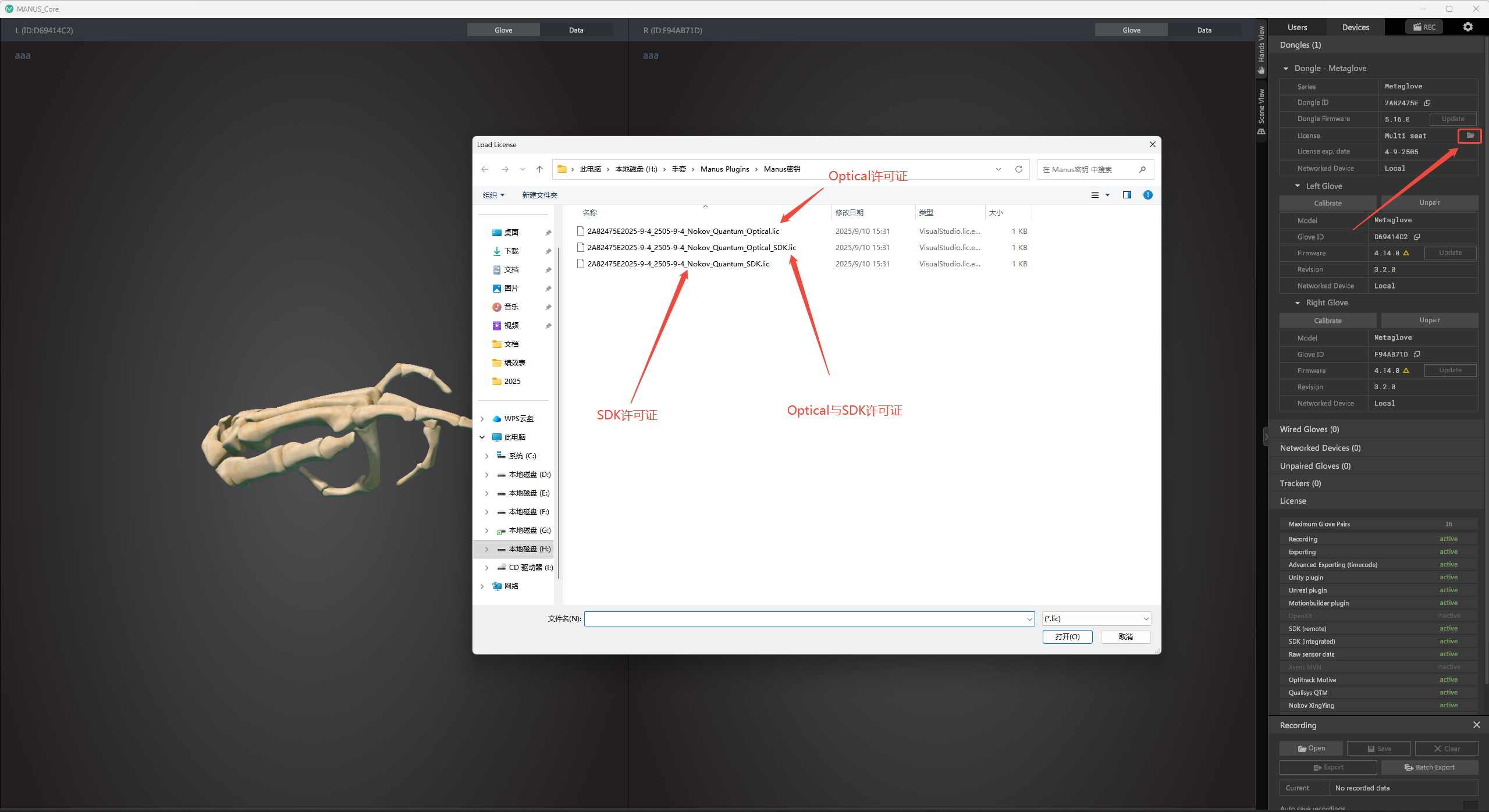The width and height of the screenshot is (1489, 812).
Task: Go forward in the Load License dialog
Action: pos(504,169)
